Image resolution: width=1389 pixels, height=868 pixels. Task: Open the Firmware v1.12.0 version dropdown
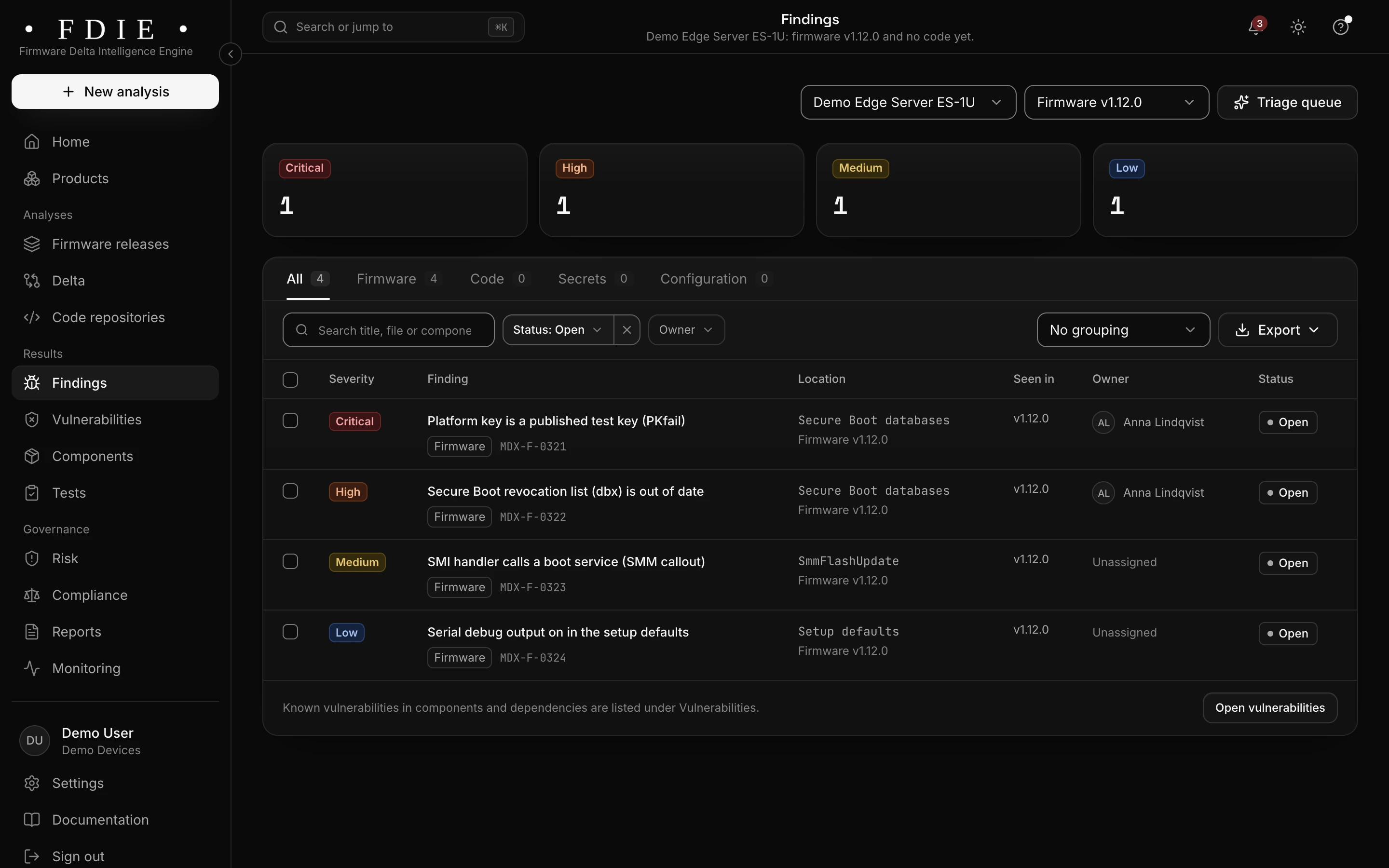tap(1117, 102)
